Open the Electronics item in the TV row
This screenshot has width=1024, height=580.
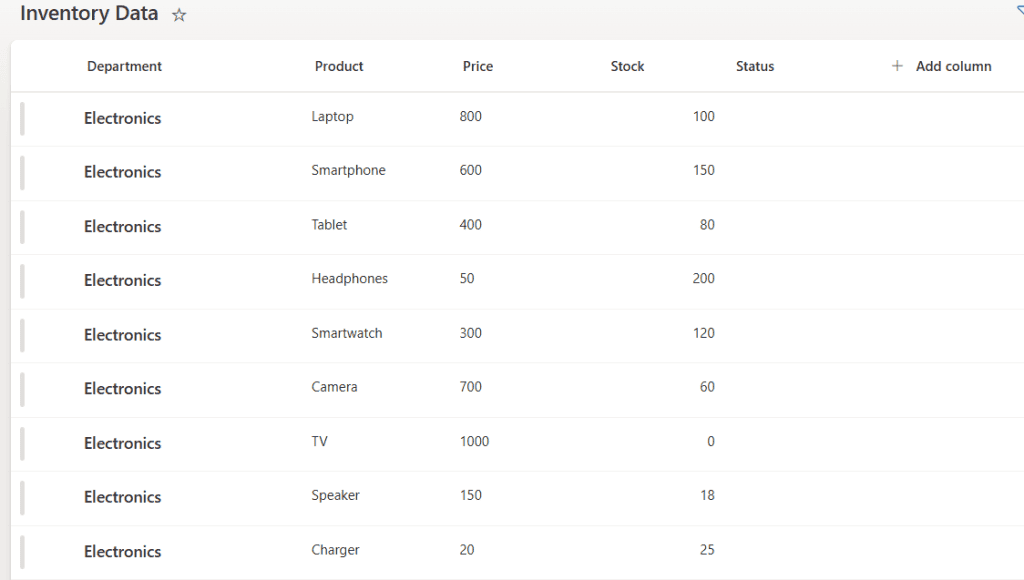123,443
